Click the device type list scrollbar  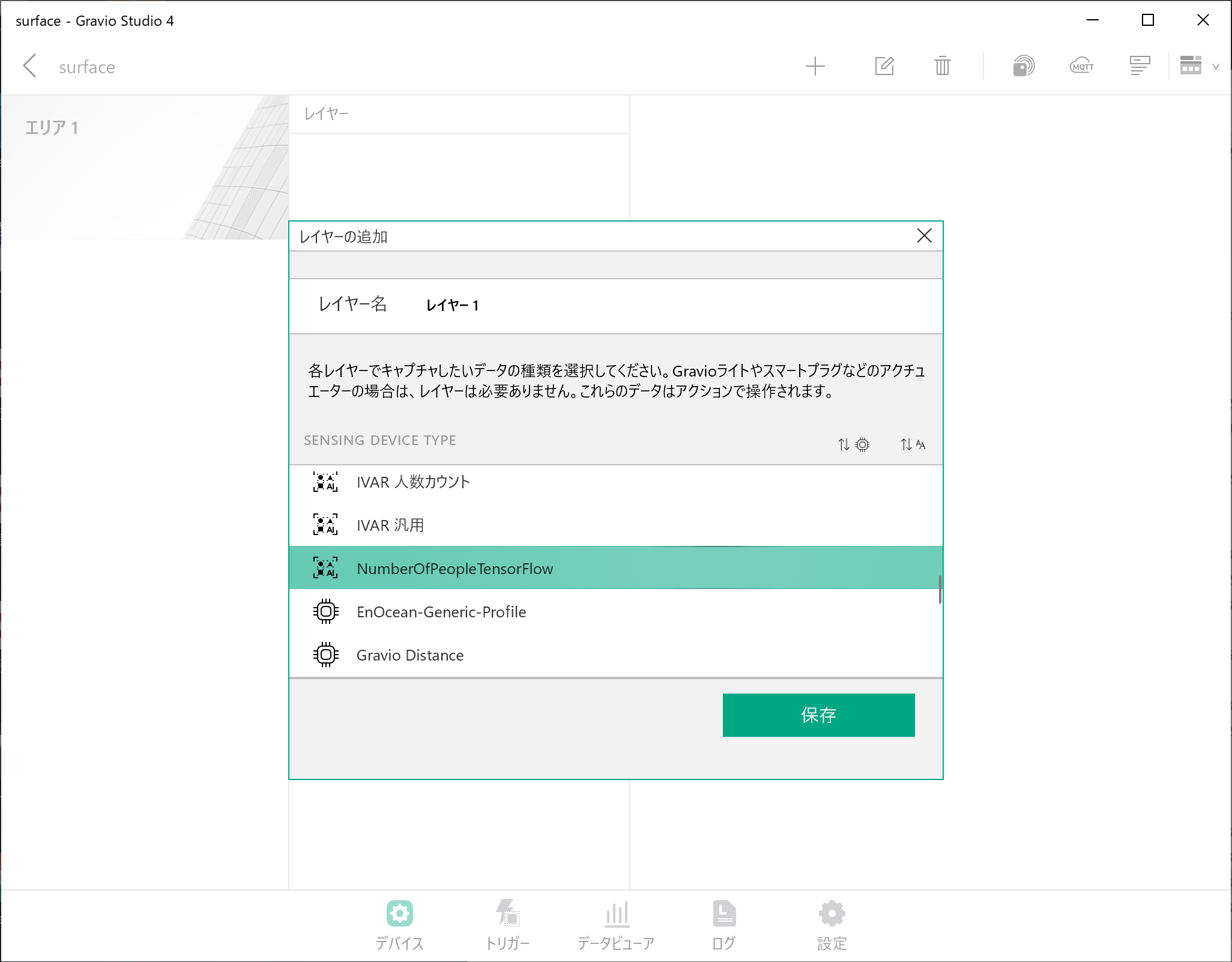(x=940, y=590)
